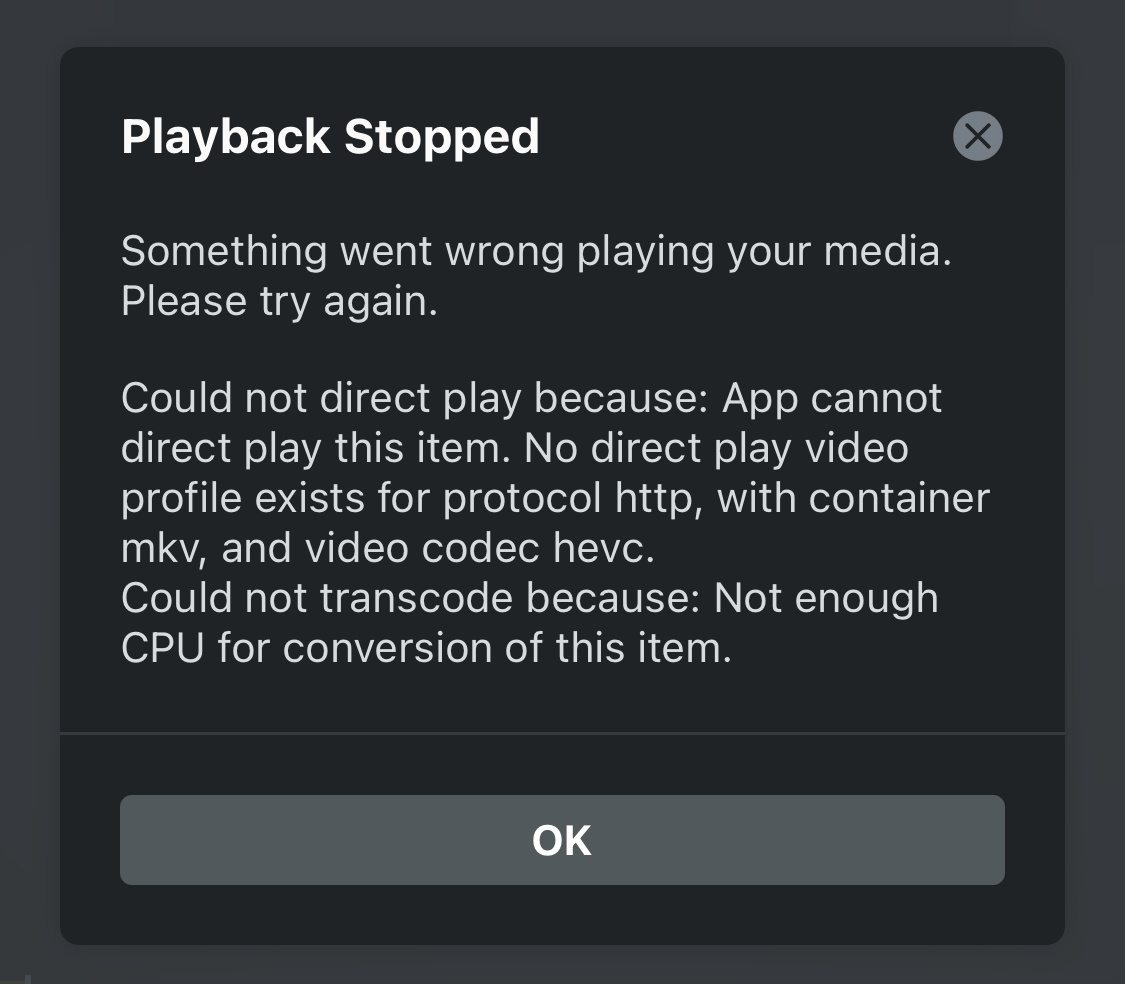Image resolution: width=1125 pixels, height=984 pixels.
Task: Click the "conversion of this item." phrase
Action: click(x=507, y=648)
